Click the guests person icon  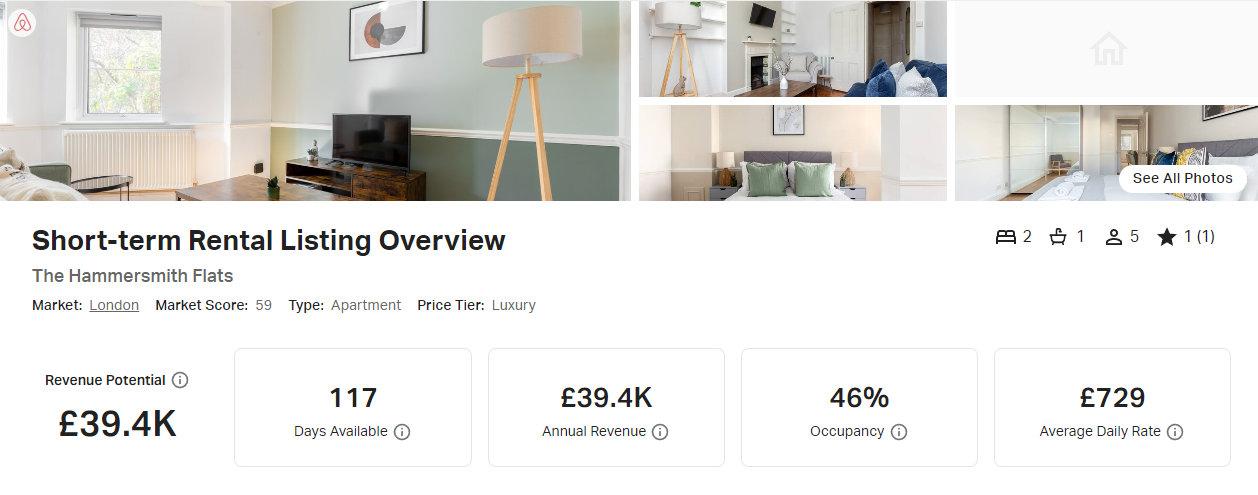point(1113,237)
